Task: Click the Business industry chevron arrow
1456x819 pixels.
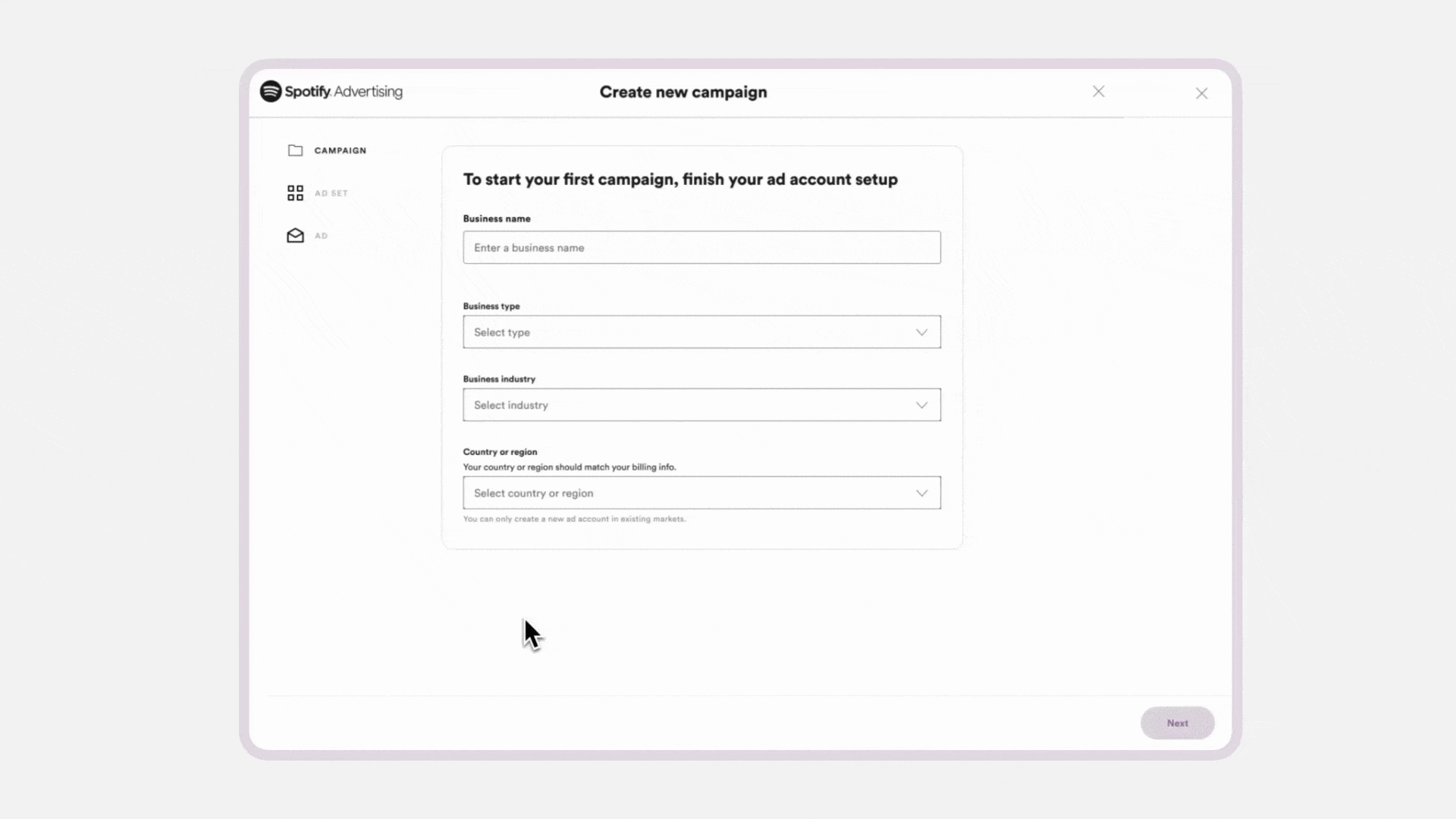Action: tap(921, 405)
